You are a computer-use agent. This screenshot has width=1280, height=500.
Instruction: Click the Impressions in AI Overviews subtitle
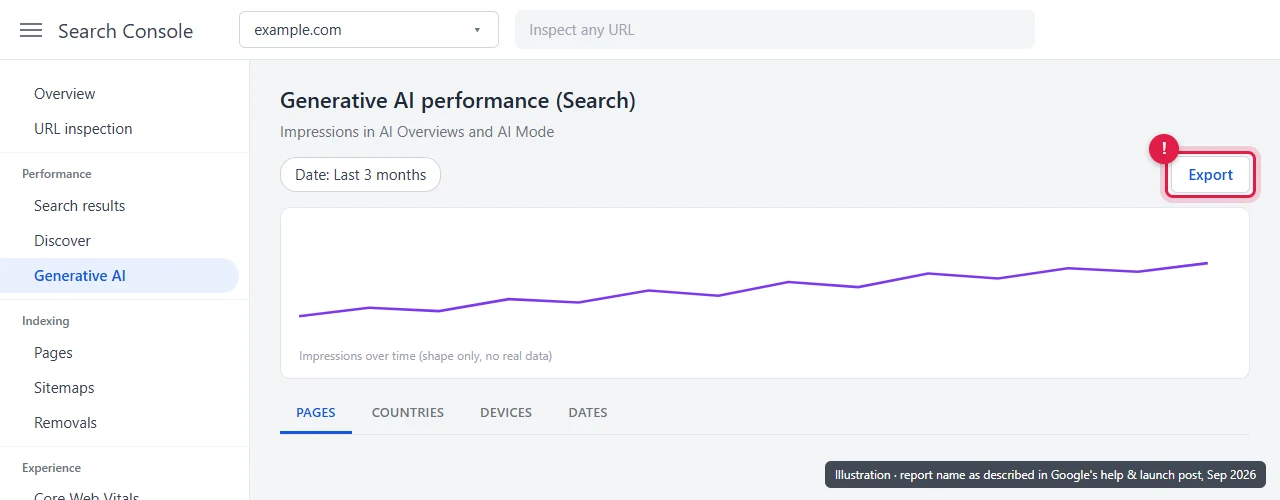(417, 132)
